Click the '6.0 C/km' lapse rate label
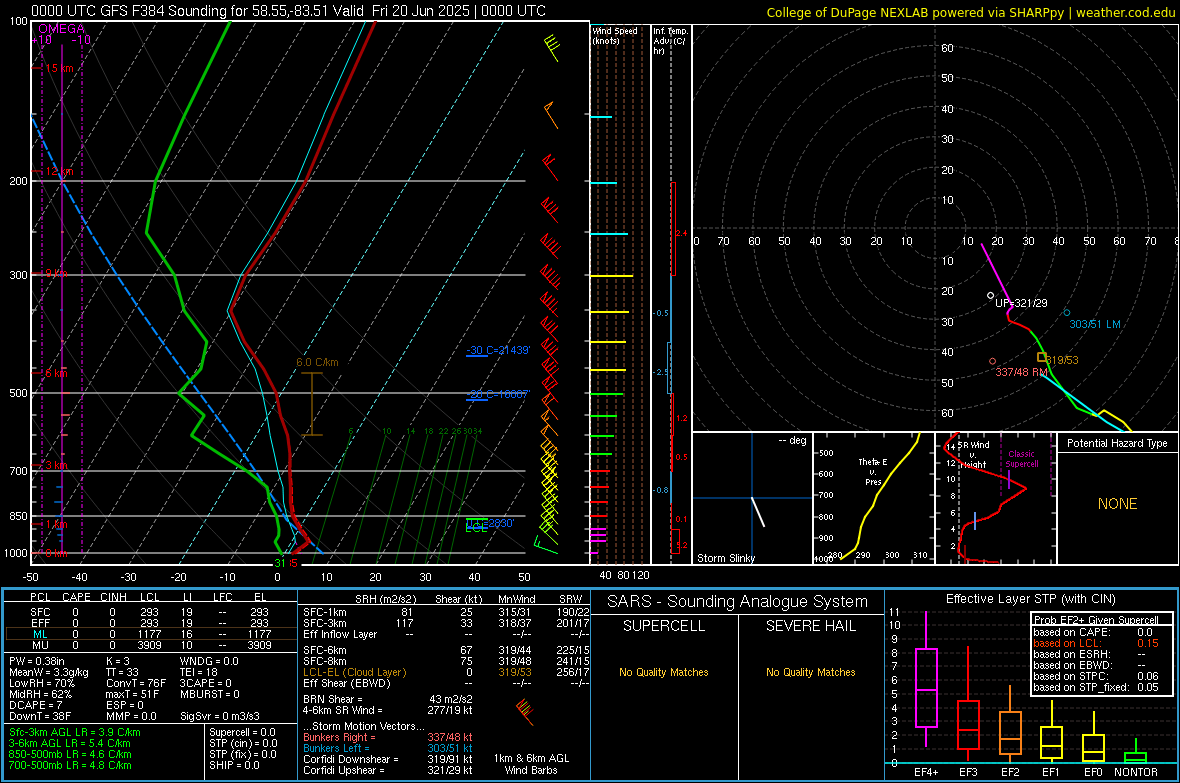This screenshot has width=1180, height=783. (x=317, y=362)
